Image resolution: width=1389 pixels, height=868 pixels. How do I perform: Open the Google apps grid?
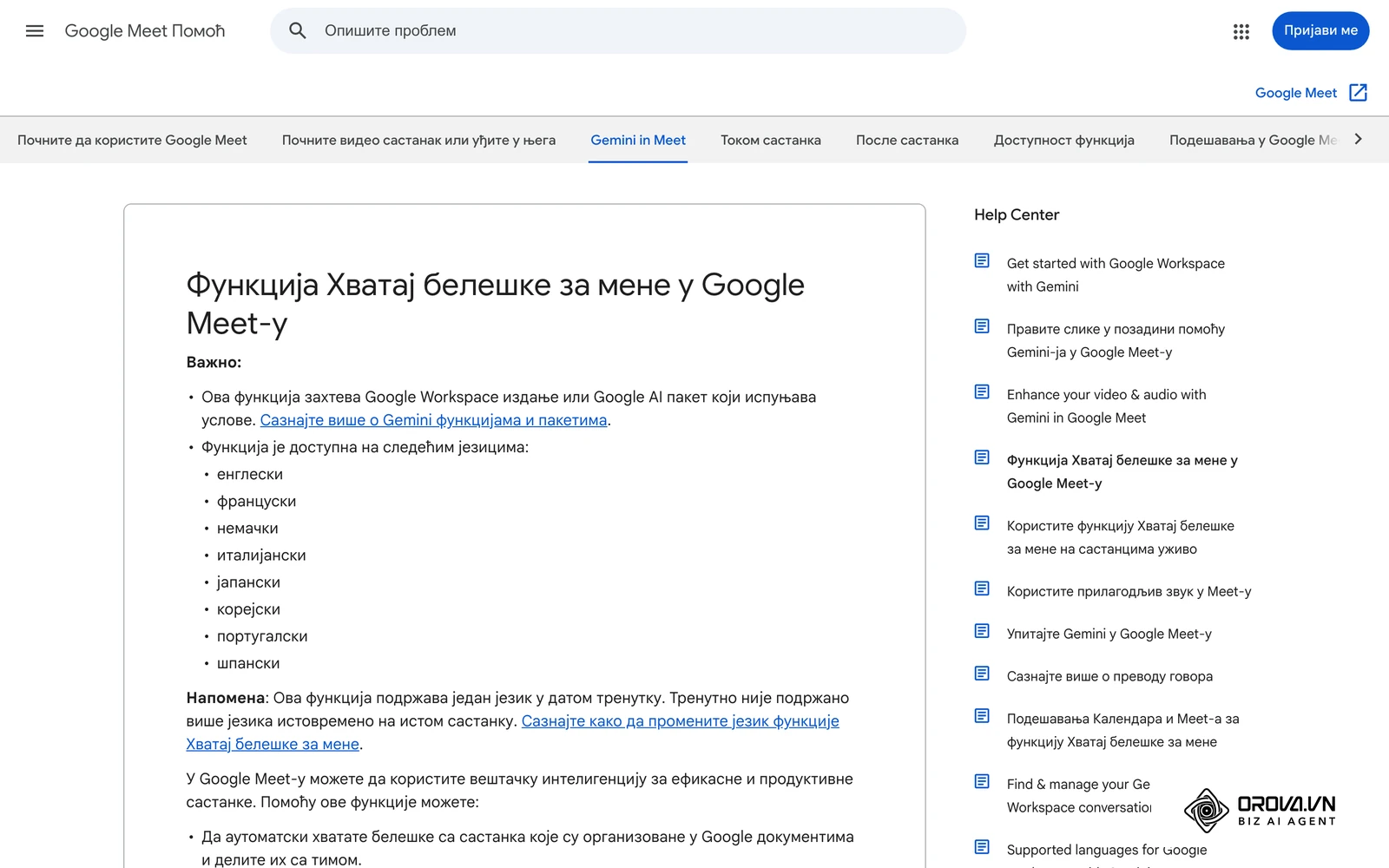[x=1241, y=31]
